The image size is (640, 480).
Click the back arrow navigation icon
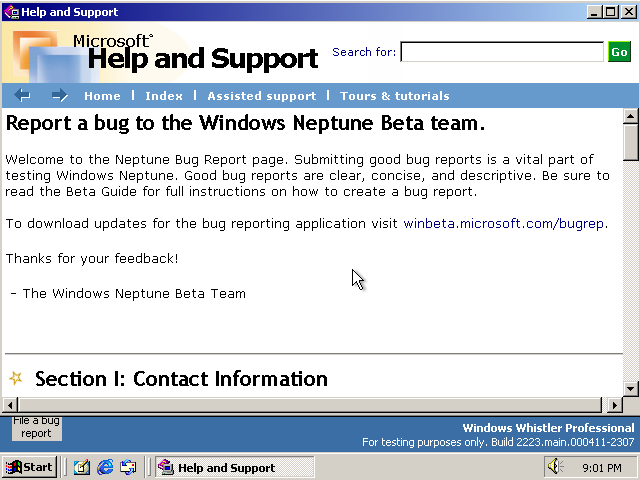coord(22,95)
